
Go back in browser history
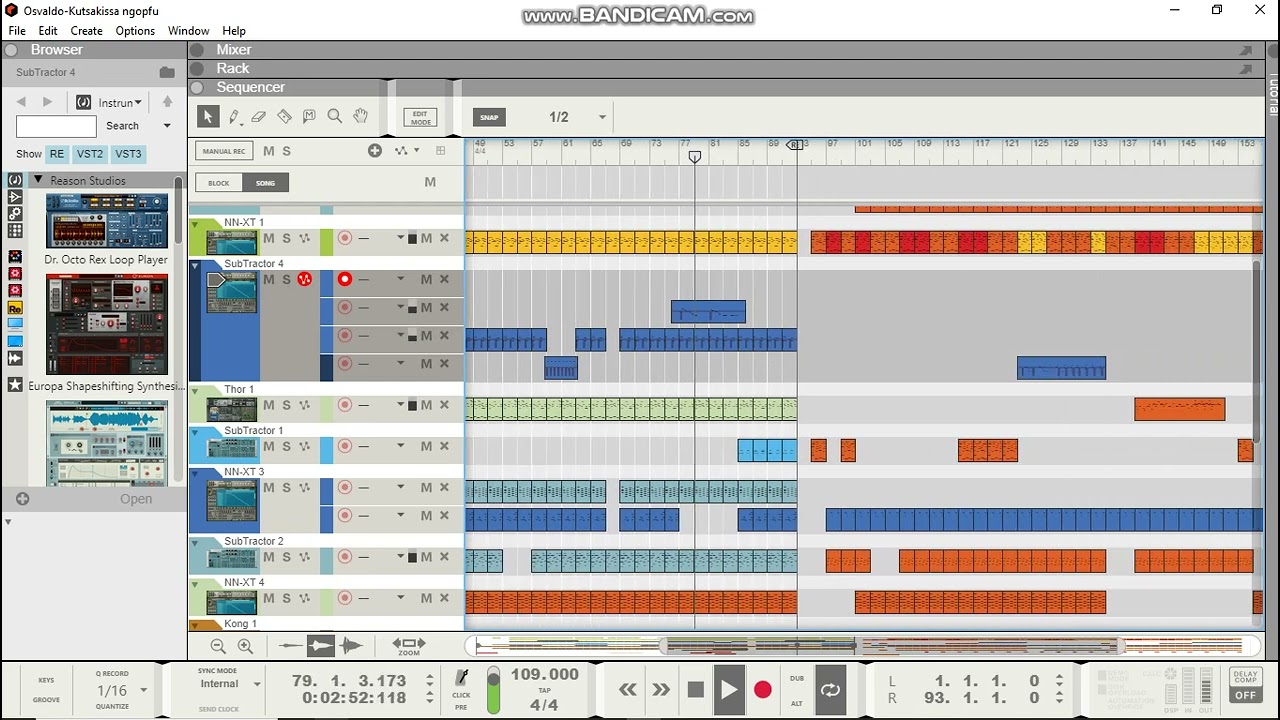coord(21,102)
